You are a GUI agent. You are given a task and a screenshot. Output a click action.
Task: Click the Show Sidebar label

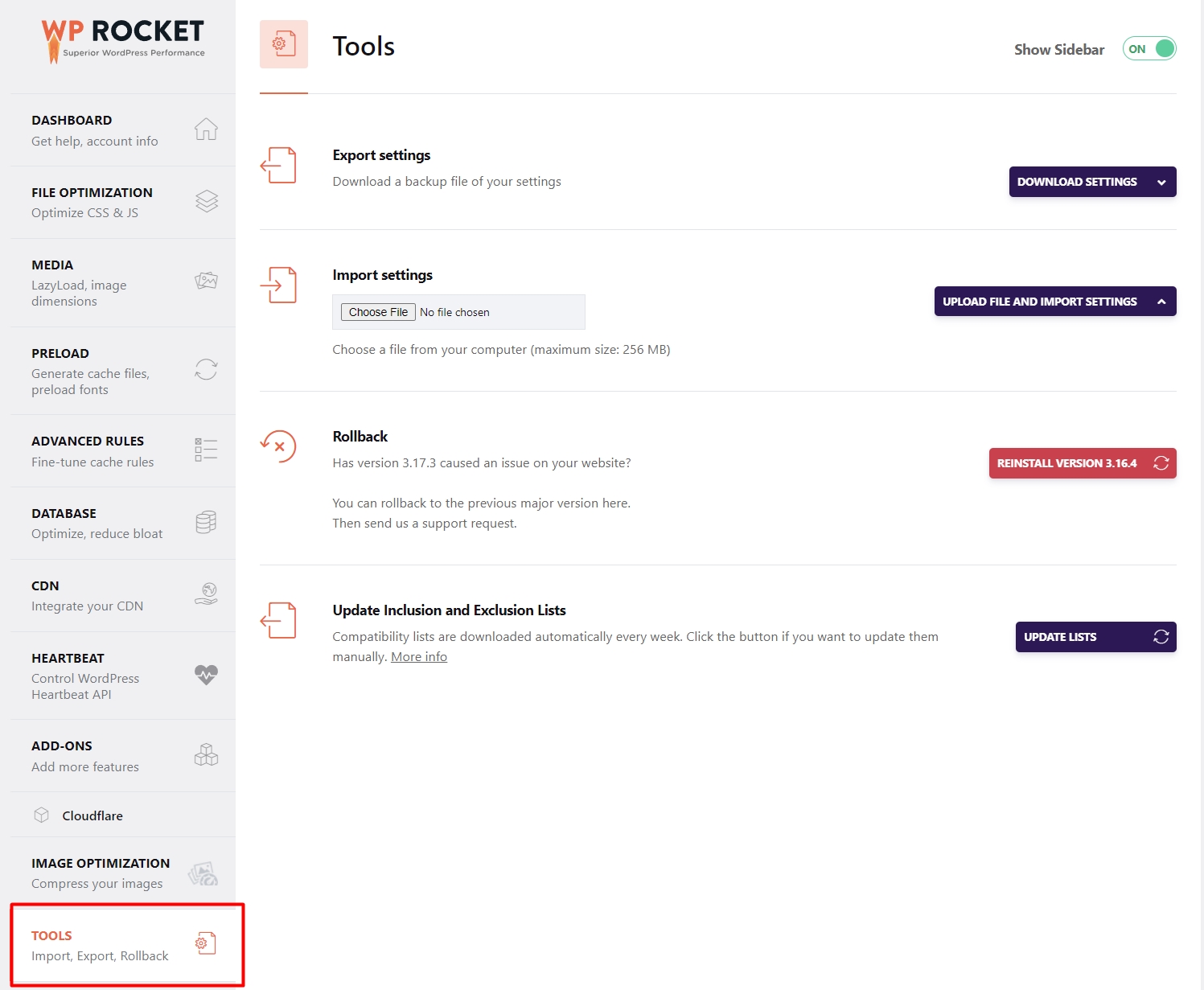tap(1059, 50)
